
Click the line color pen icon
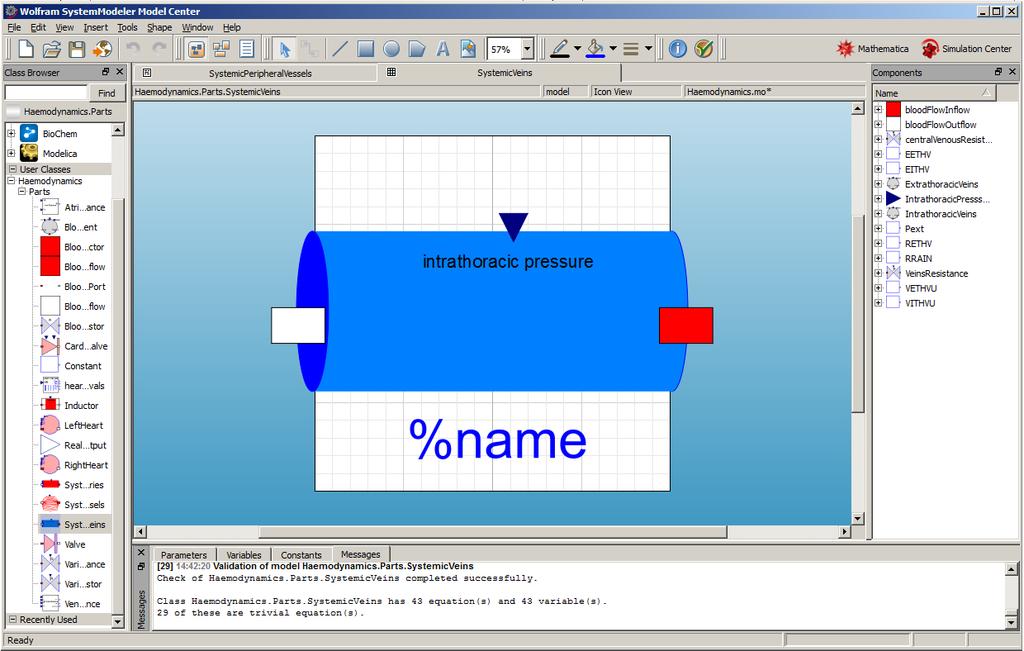point(560,49)
